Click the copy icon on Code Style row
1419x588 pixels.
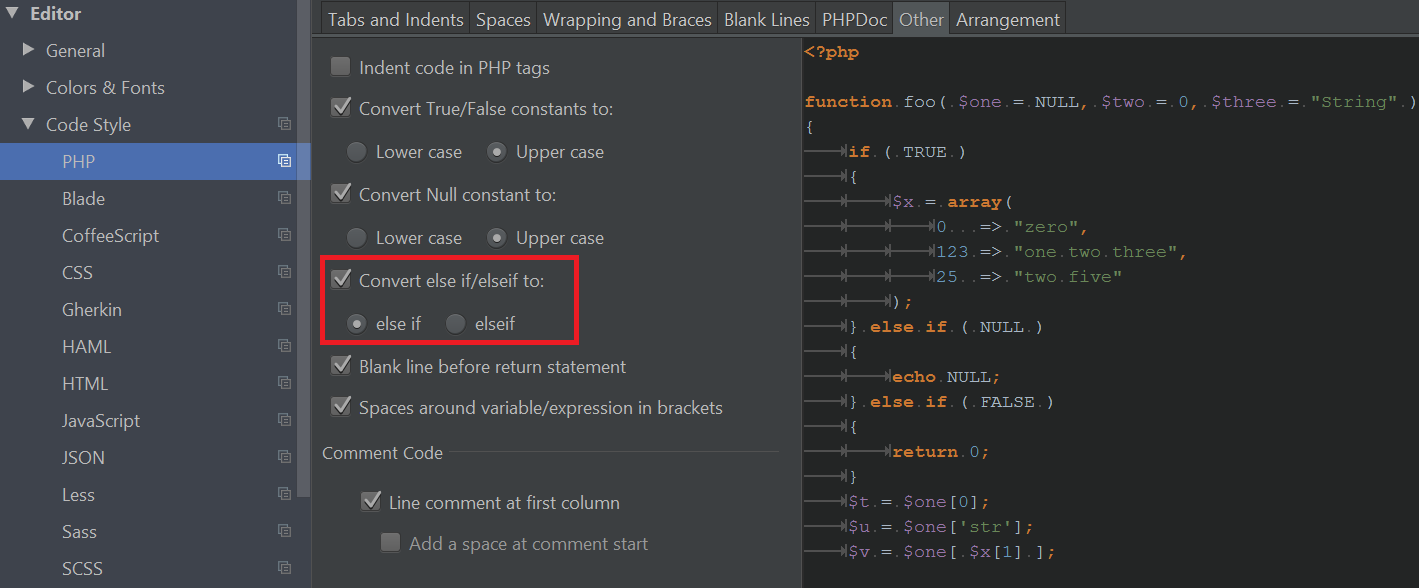tap(285, 124)
